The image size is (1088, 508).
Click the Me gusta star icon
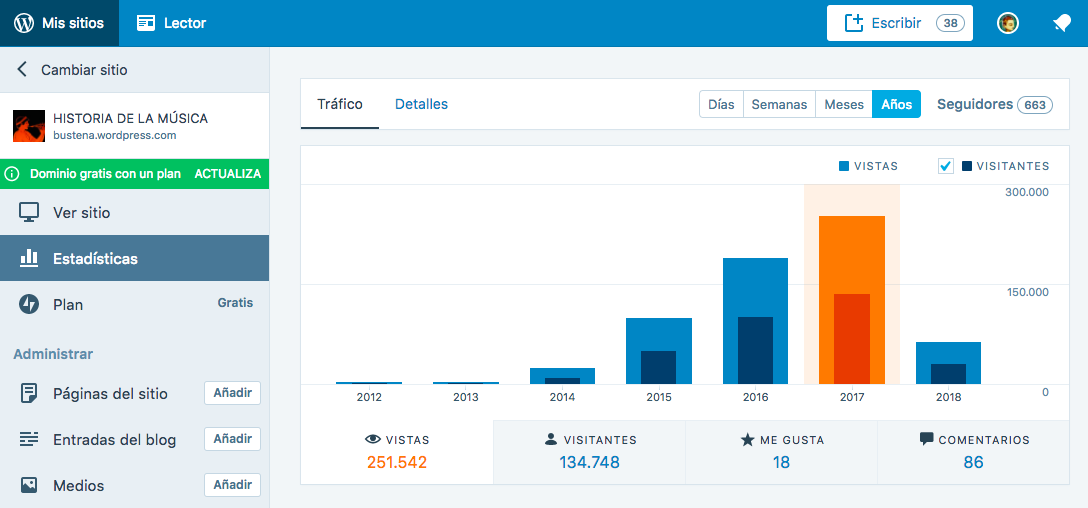pos(747,439)
